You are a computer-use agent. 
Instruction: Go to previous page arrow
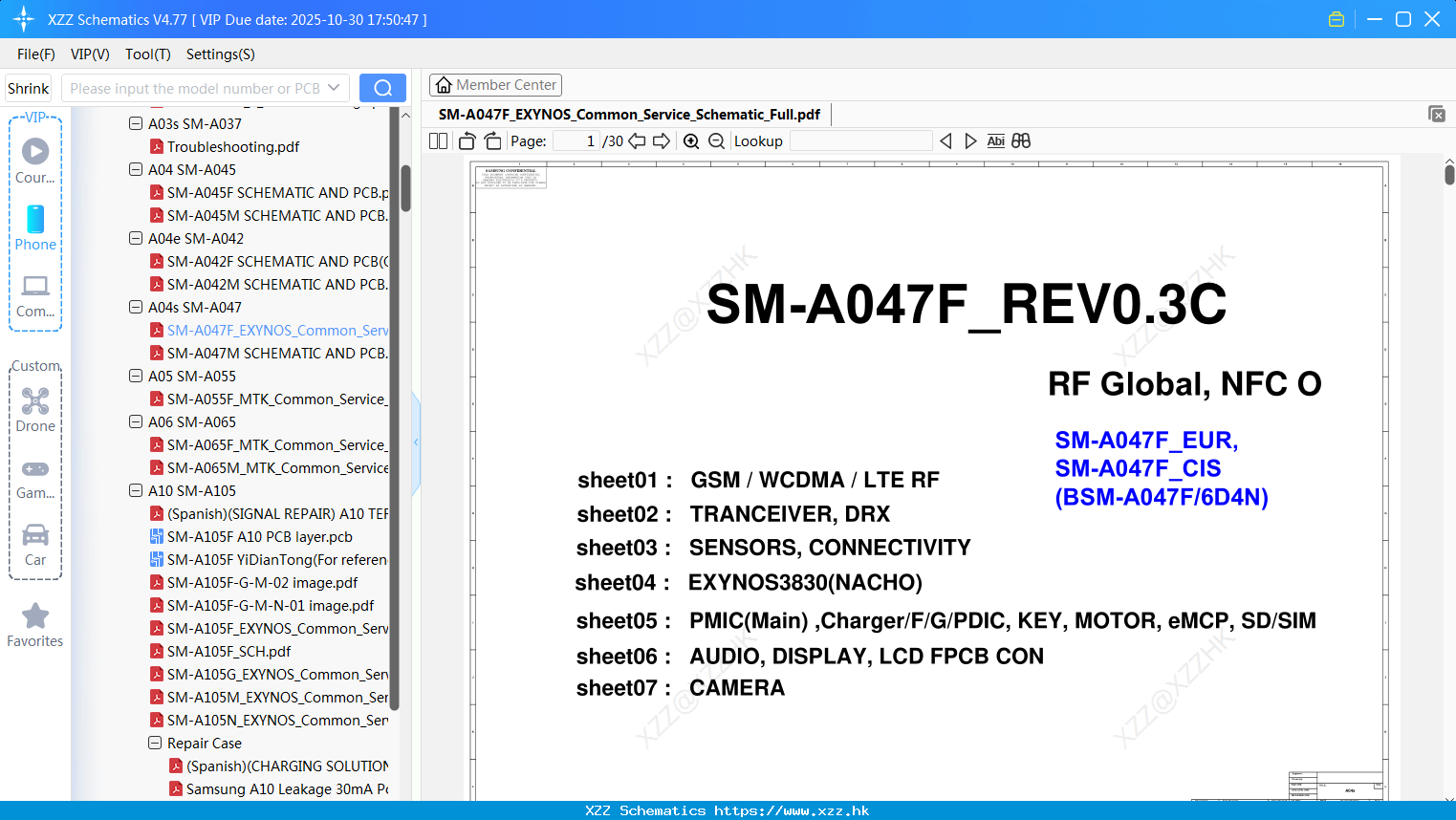(637, 141)
